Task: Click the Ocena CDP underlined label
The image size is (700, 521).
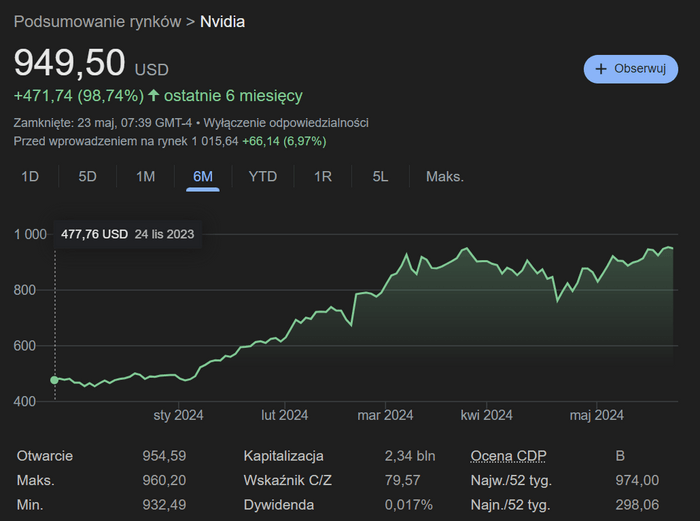Action: pos(508,456)
